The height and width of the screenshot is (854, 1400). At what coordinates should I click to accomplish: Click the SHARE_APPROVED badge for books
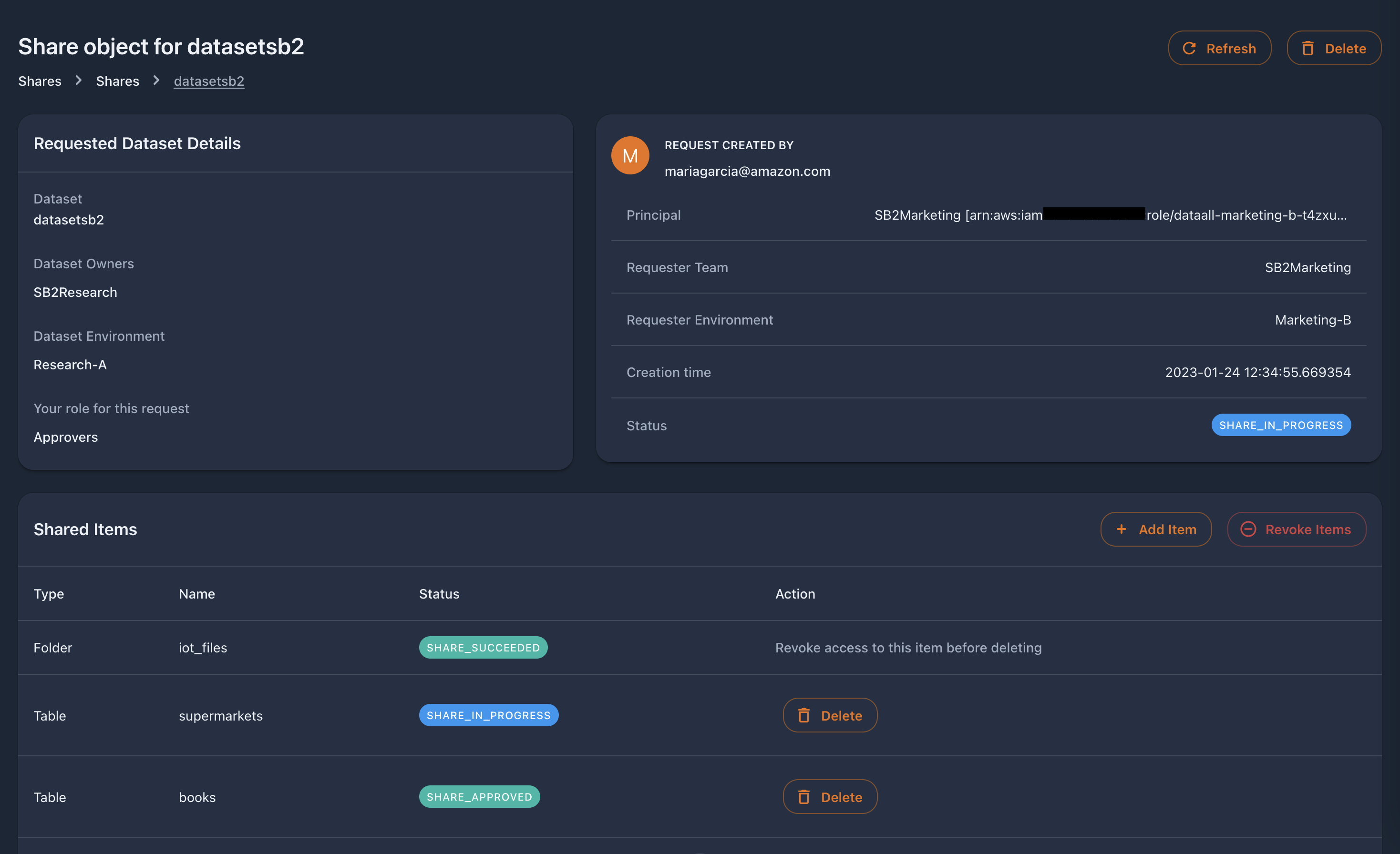480,797
